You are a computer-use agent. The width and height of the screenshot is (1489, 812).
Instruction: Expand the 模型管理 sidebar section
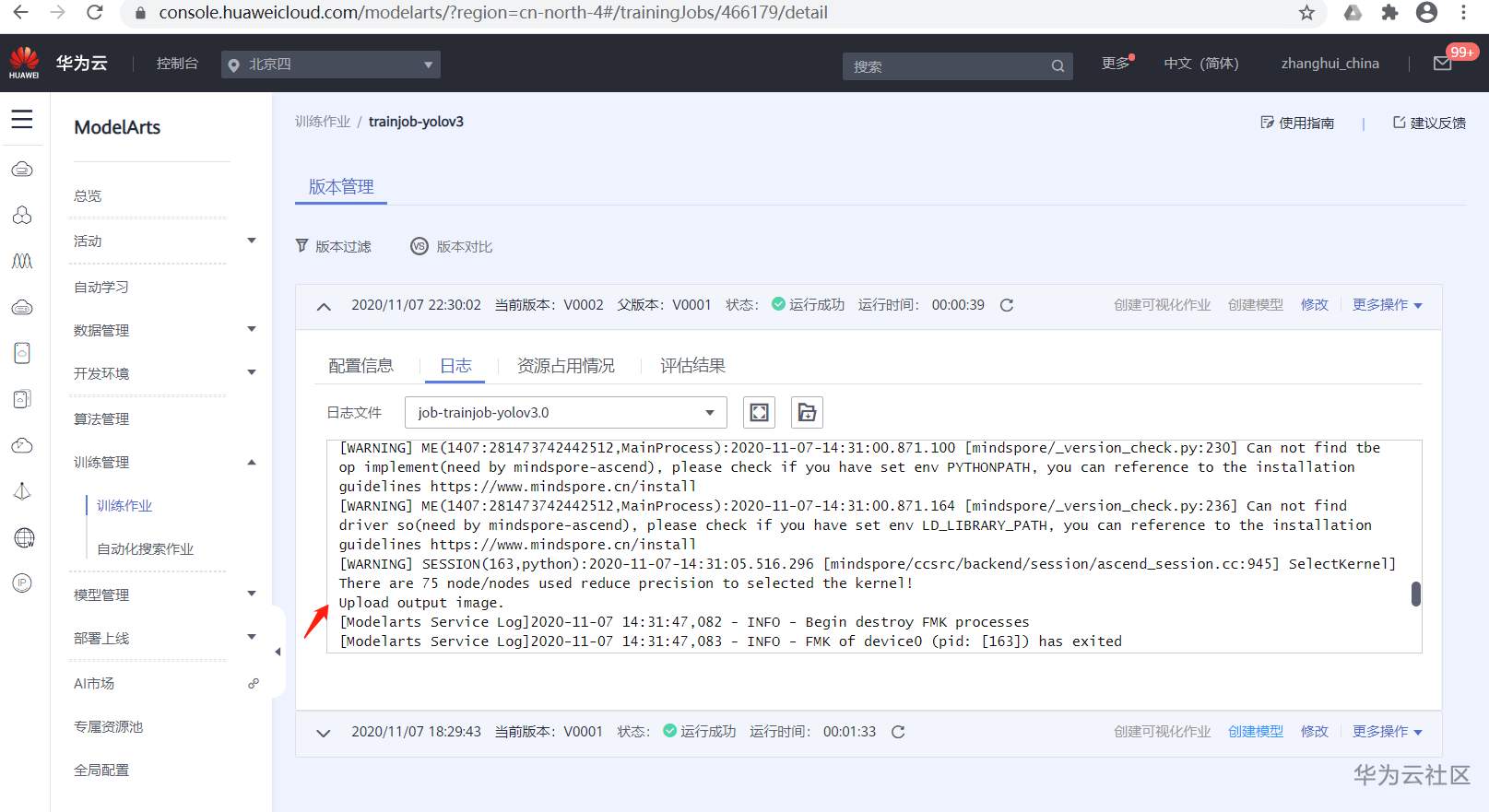(x=252, y=594)
